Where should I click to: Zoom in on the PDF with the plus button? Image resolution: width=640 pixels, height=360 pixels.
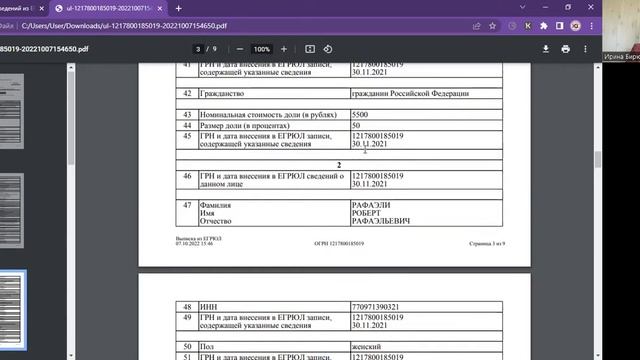tap(284, 49)
